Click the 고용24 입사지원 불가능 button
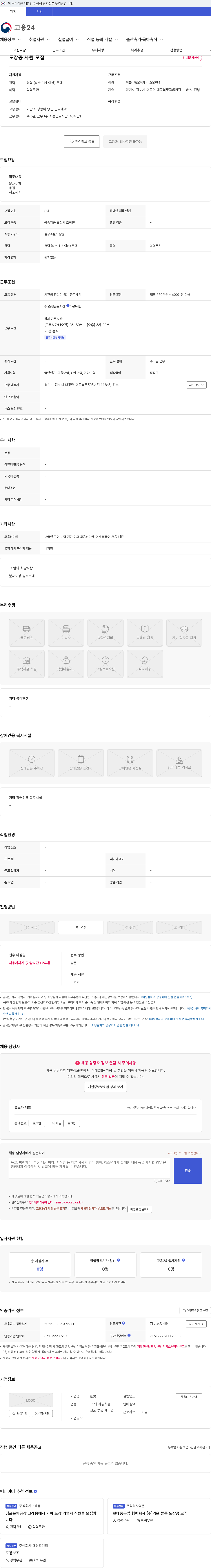The height and width of the screenshot is (1568, 211). 125,141
